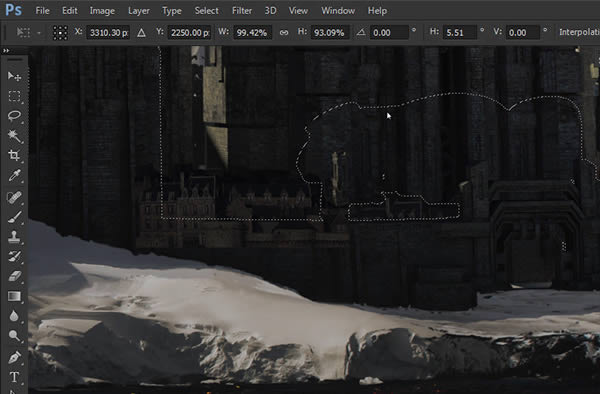Open the transform tool preset dropdown arrow
Viewport: 600px width, 394px height.
(x=39, y=33)
